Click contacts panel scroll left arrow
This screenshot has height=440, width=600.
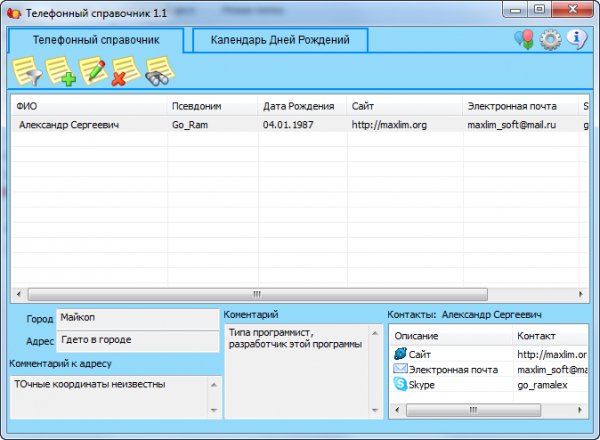tap(398, 410)
